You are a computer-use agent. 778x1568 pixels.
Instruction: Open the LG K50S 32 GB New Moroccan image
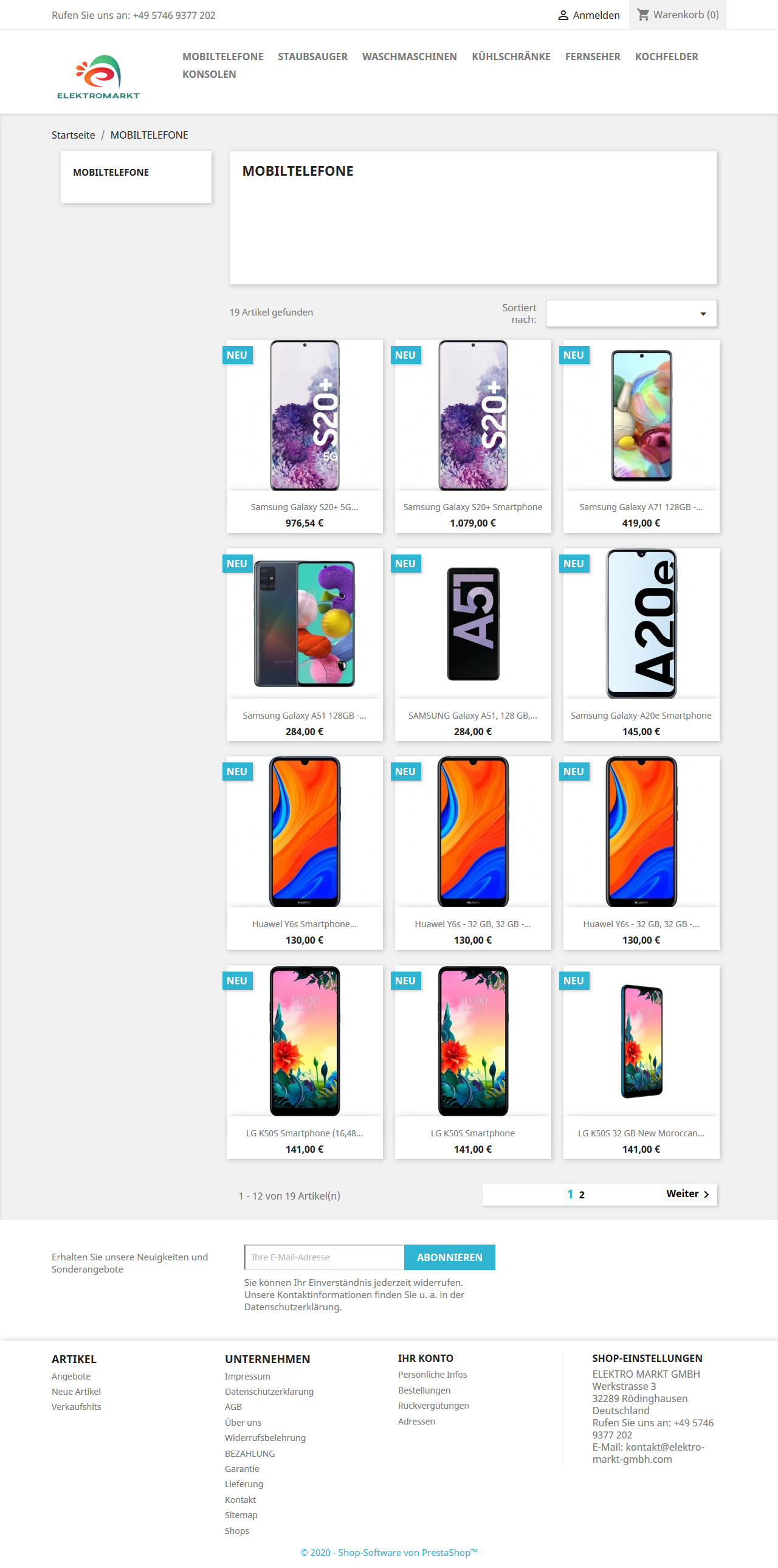pos(641,1041)
